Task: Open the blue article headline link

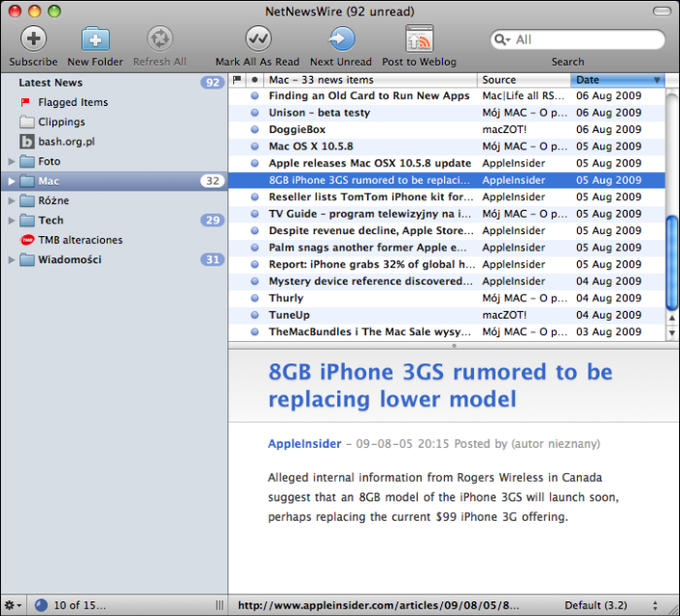Action: coord(440,385)
